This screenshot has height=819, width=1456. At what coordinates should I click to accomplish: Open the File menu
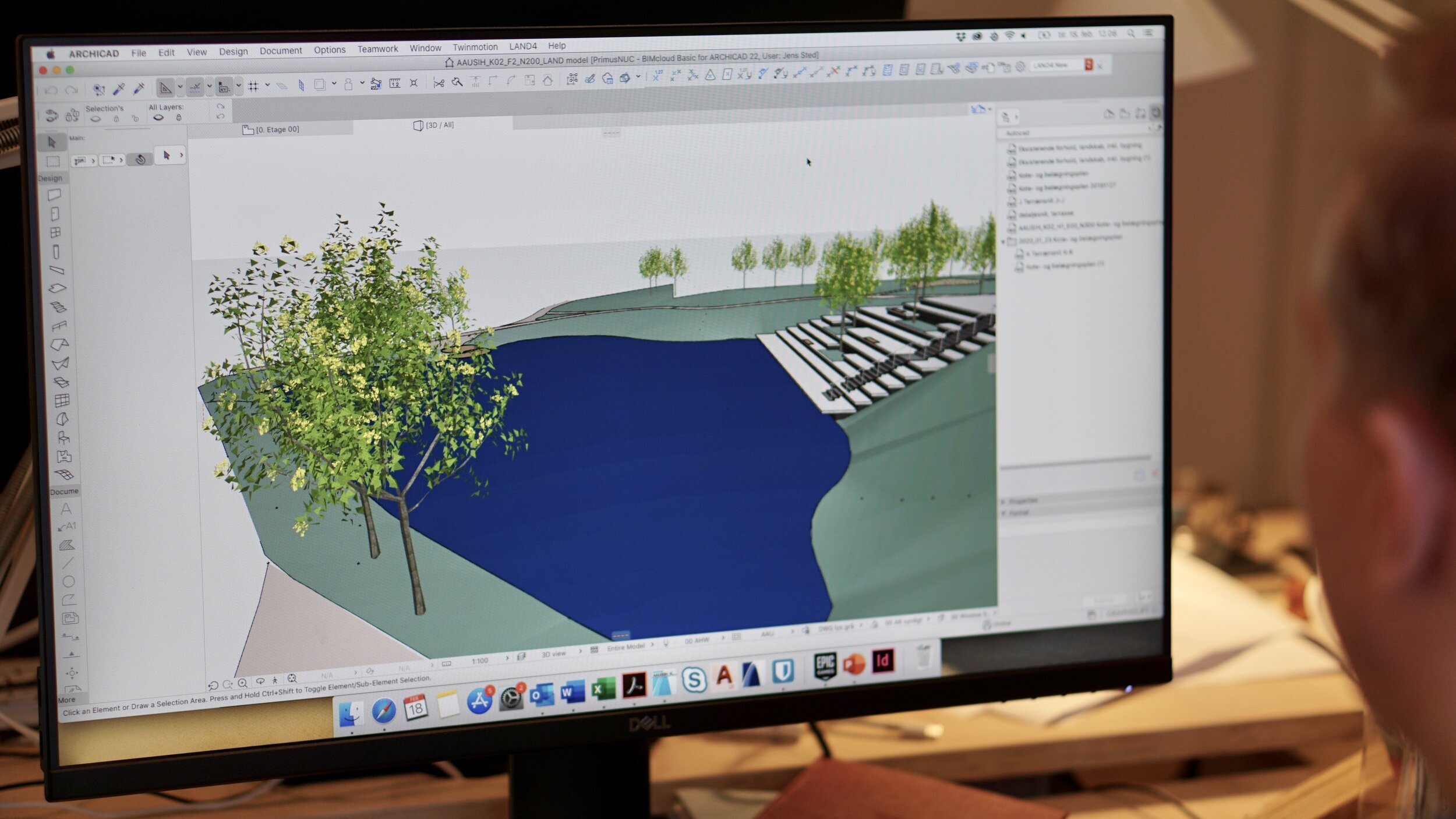coord(139,53)
